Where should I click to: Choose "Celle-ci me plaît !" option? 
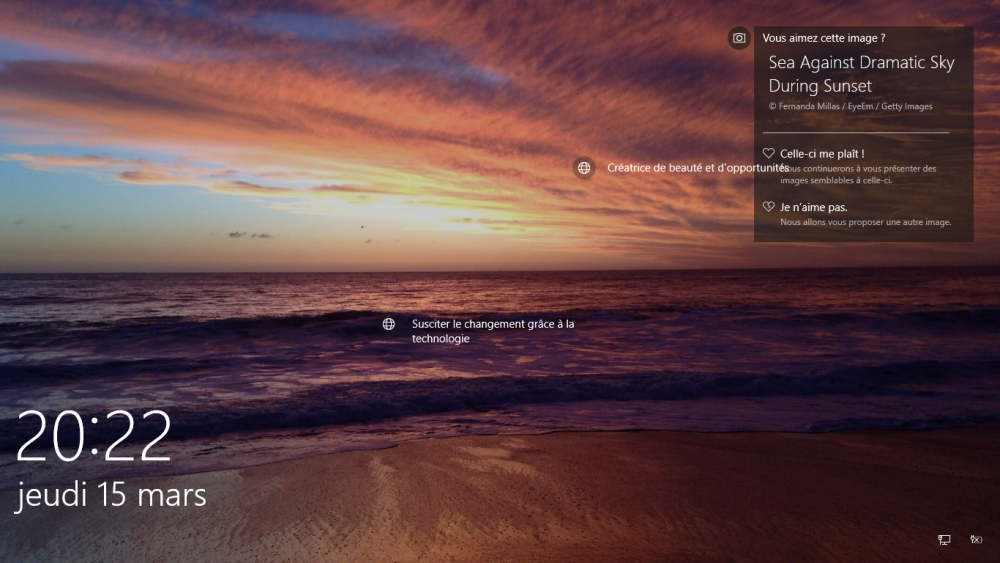coord(822,154)
